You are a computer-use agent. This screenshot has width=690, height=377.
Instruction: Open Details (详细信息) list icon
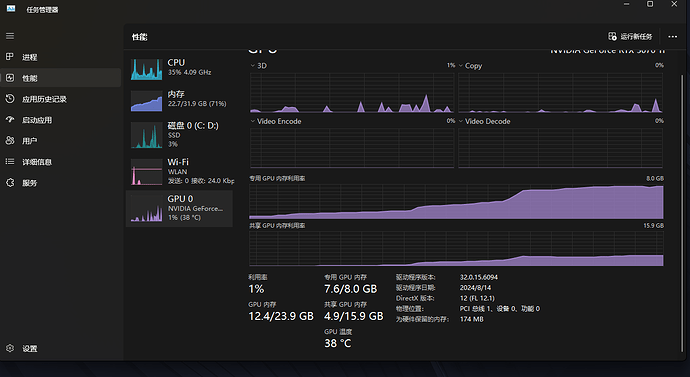point(10,161)
